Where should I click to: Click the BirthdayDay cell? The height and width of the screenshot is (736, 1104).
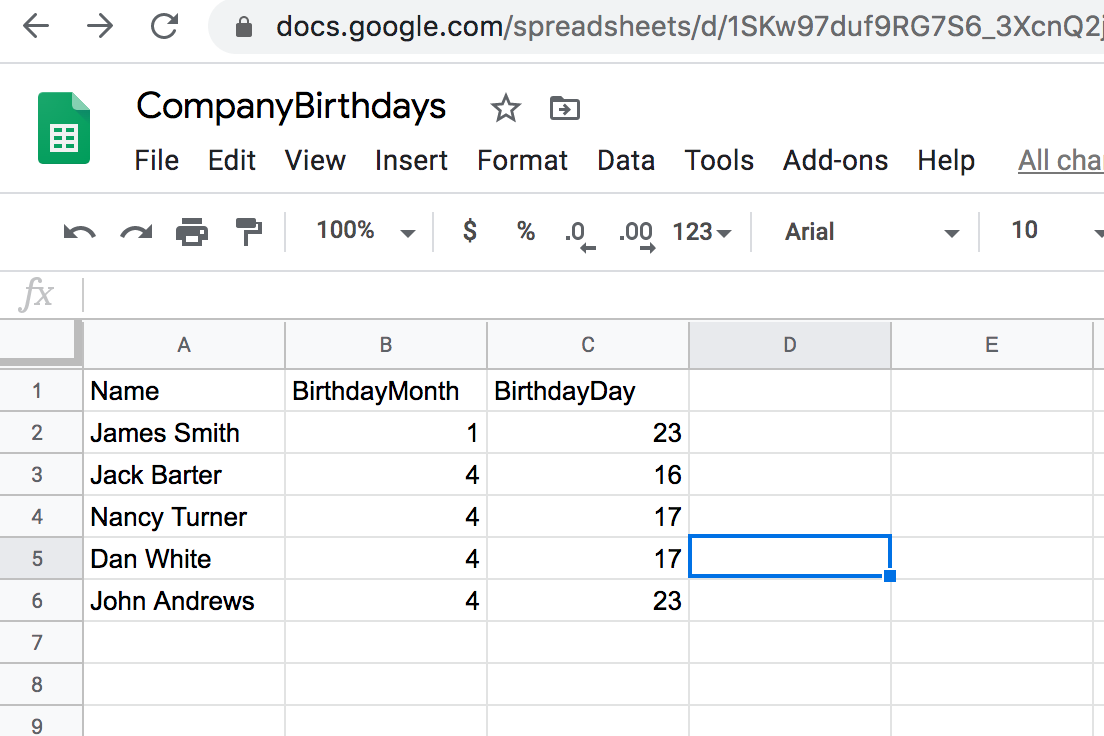pos(588,391)
